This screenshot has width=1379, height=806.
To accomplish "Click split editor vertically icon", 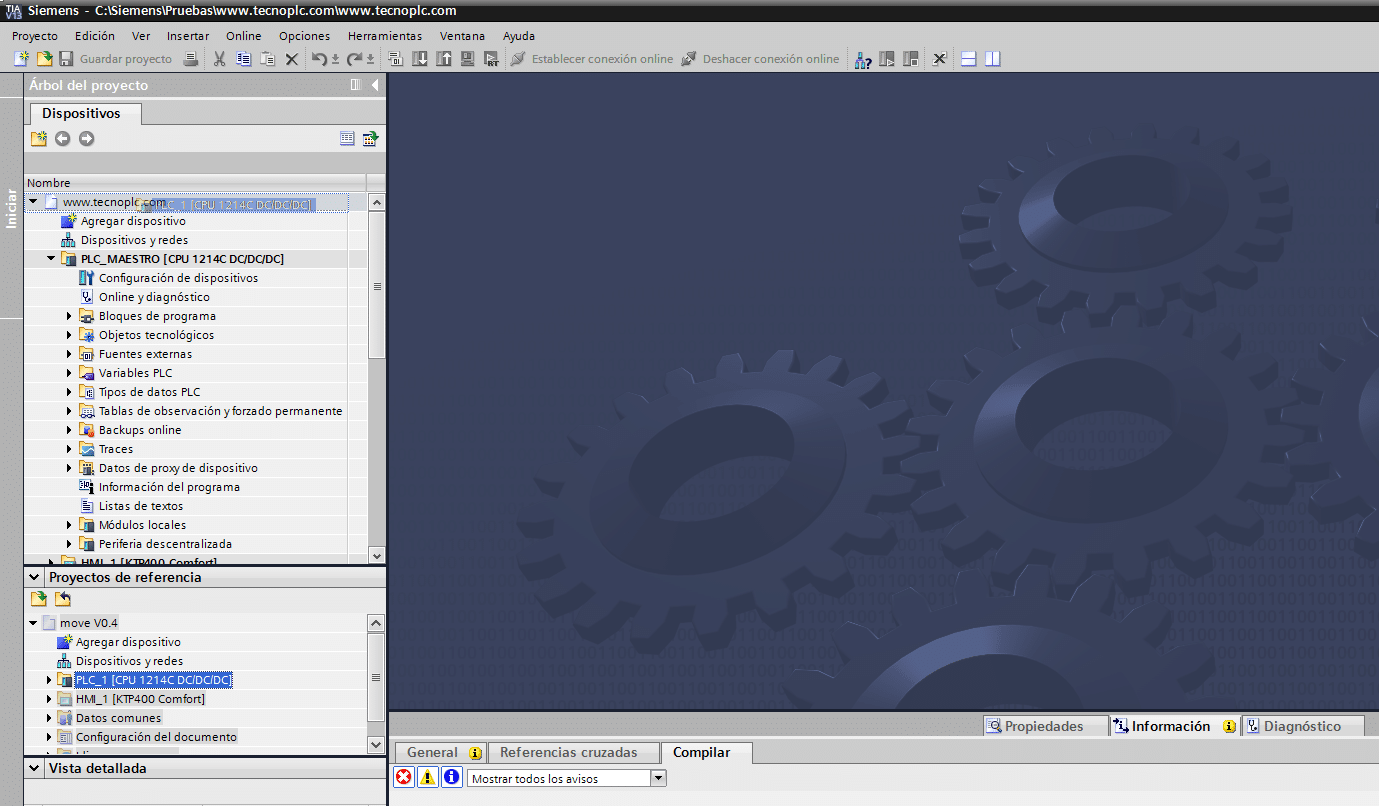I will click(x=992, y=59).
